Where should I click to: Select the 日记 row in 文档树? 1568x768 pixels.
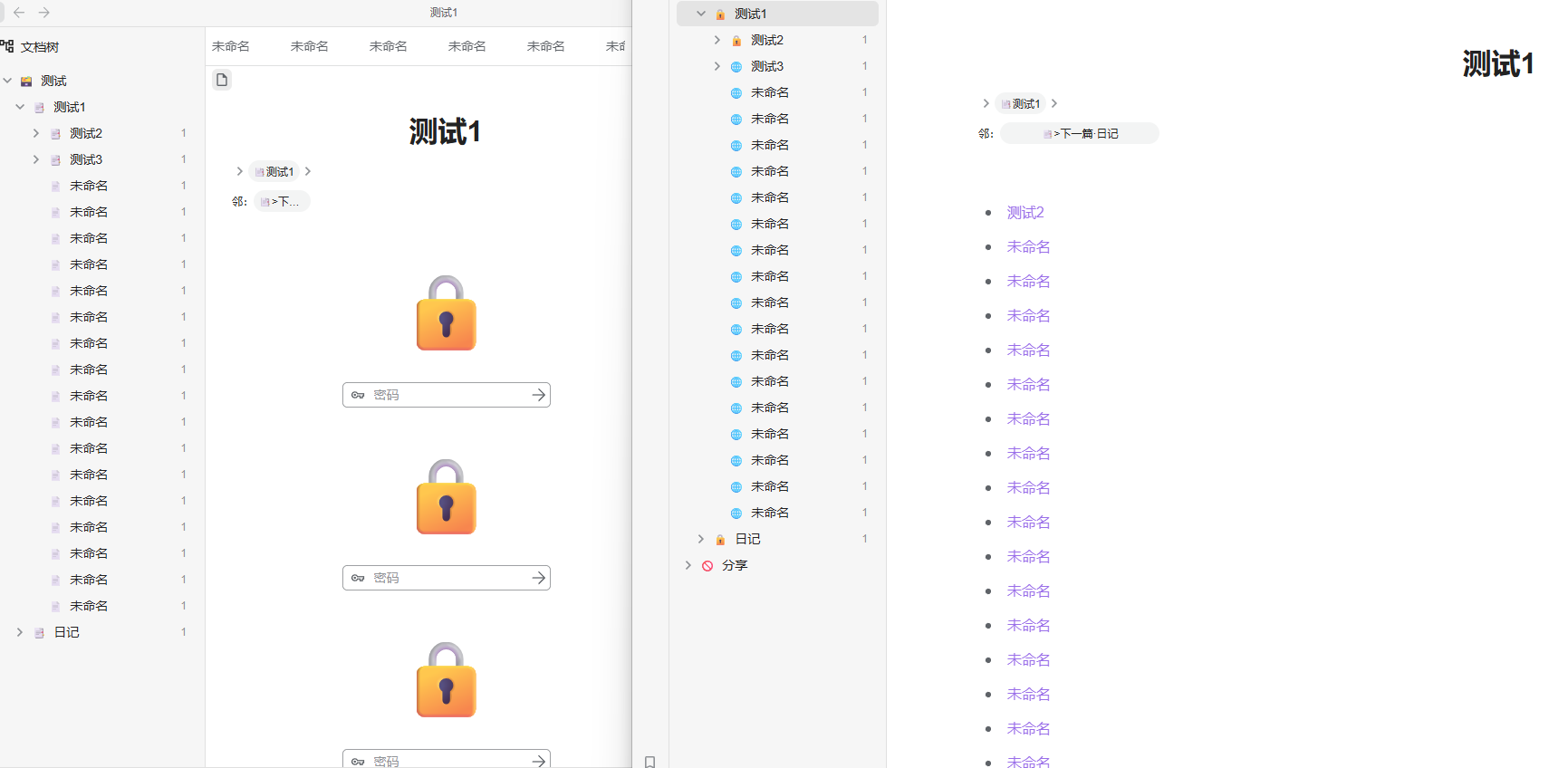[102, 632]
